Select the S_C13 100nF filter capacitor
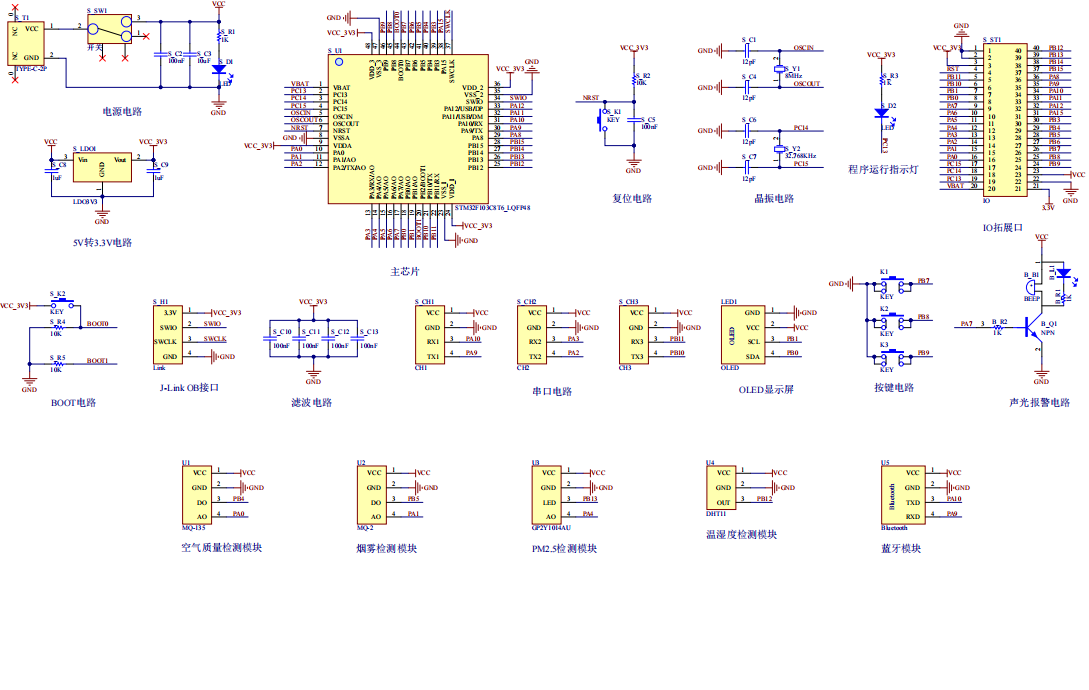1089x690 pixels. pyautogui.click(x=357, y=338)
